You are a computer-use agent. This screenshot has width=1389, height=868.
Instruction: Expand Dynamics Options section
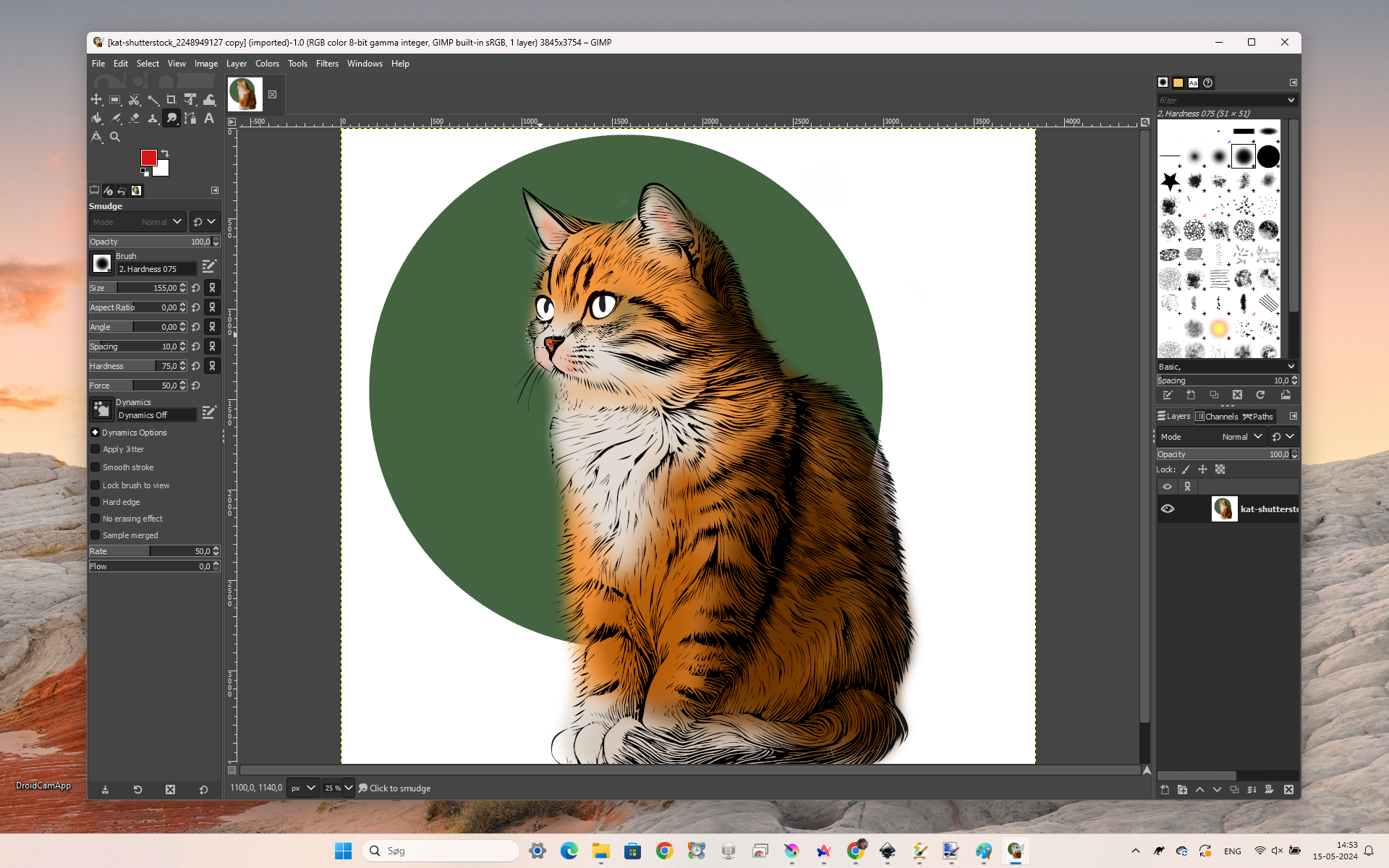[x=95, y=433]
